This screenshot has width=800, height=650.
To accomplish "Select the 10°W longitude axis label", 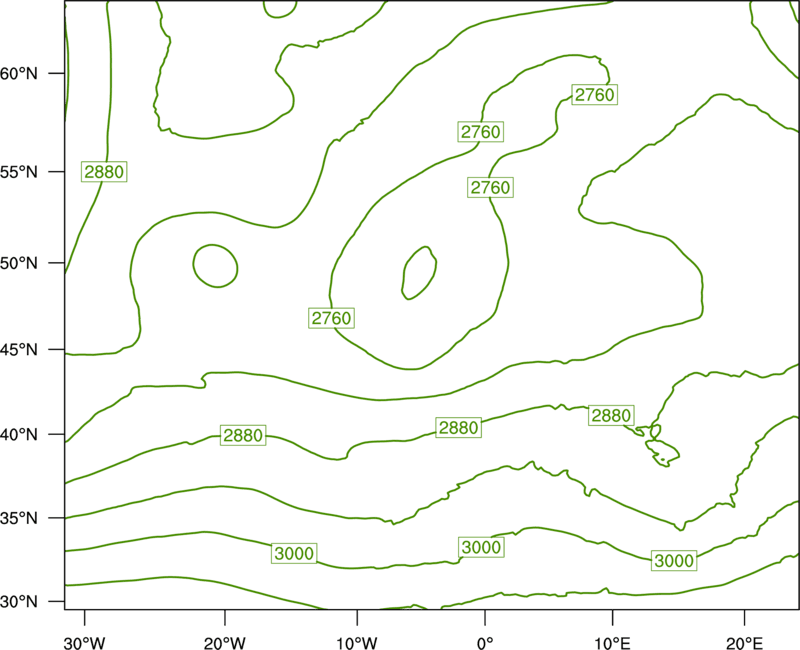I will pyautogui.click(x=357, y=643).
